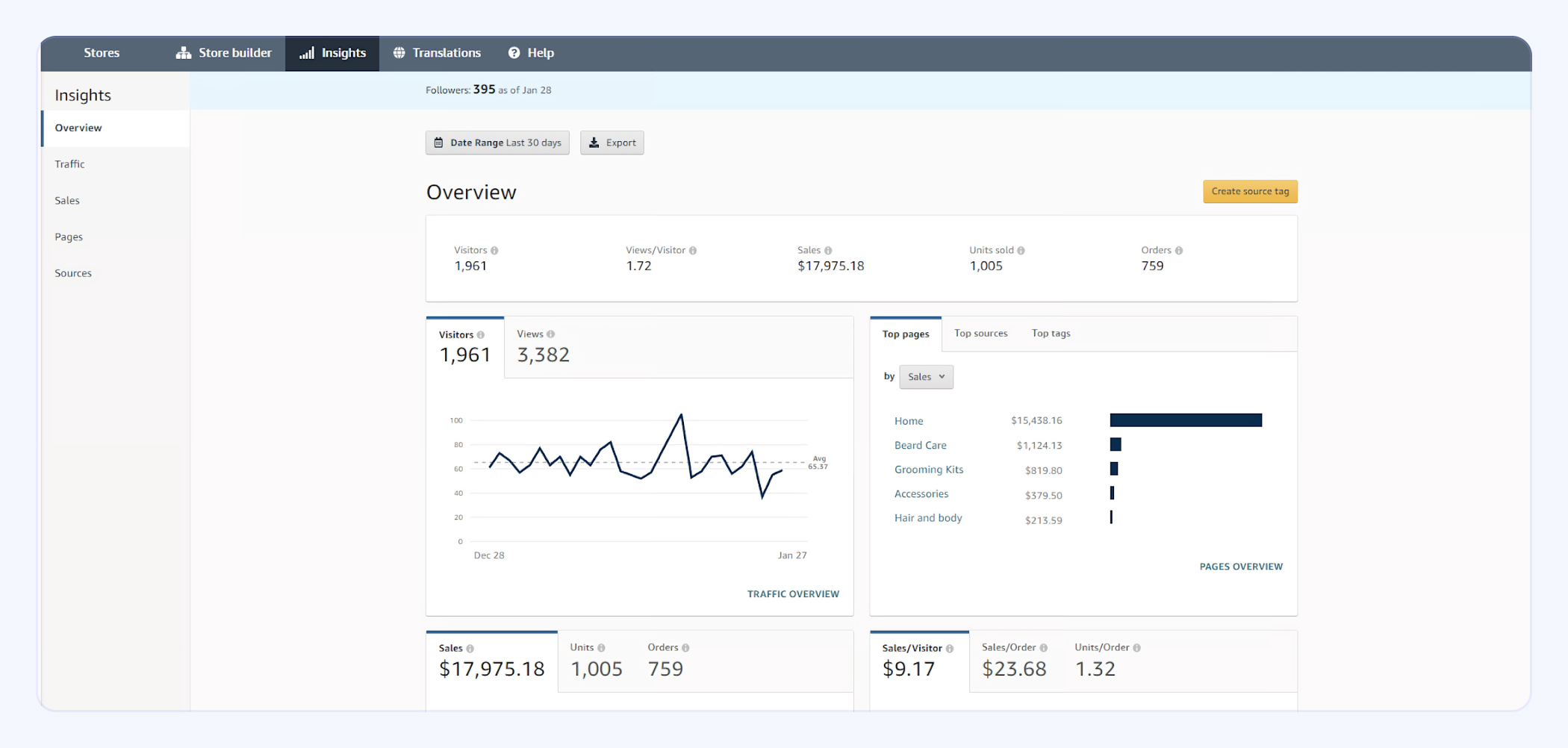Select the Sales/Order $23.68 tab
The image size is (1568, 748).
pos(1015,661)
